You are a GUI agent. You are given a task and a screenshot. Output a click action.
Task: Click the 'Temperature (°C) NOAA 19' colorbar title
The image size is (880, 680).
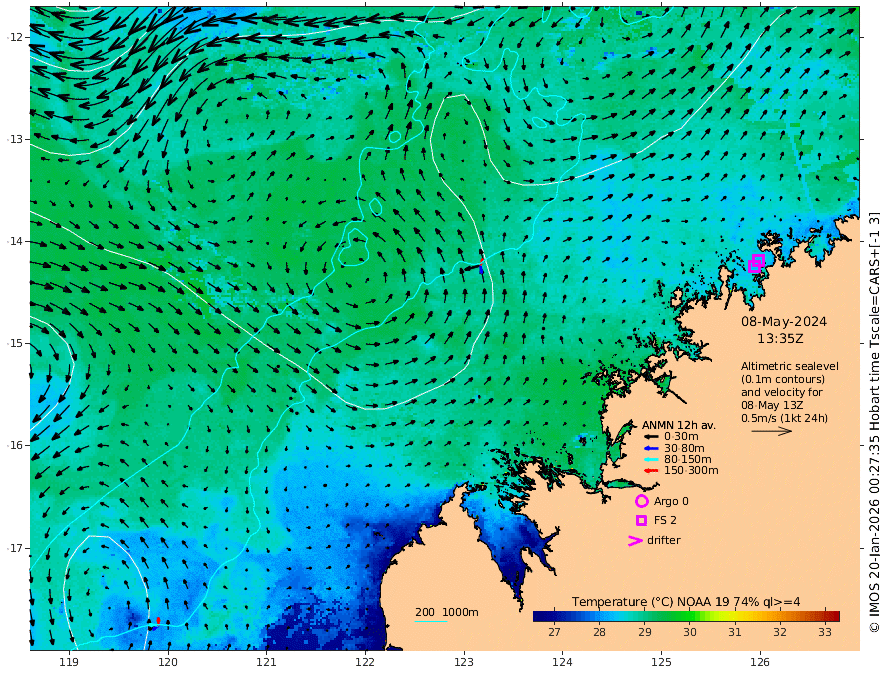pyautogui.click(x=650, y=602)
